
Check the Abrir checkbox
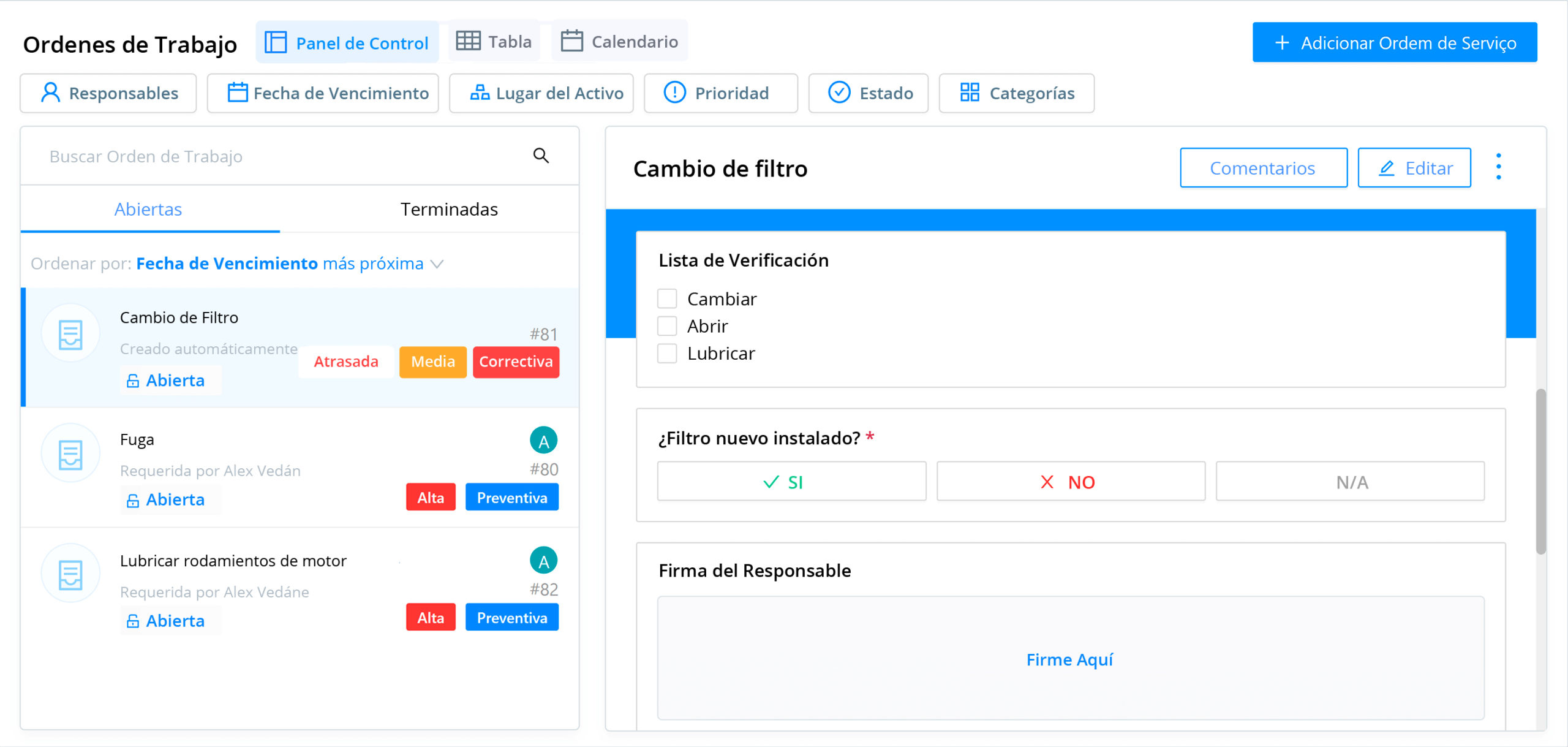tap(667, 326)
